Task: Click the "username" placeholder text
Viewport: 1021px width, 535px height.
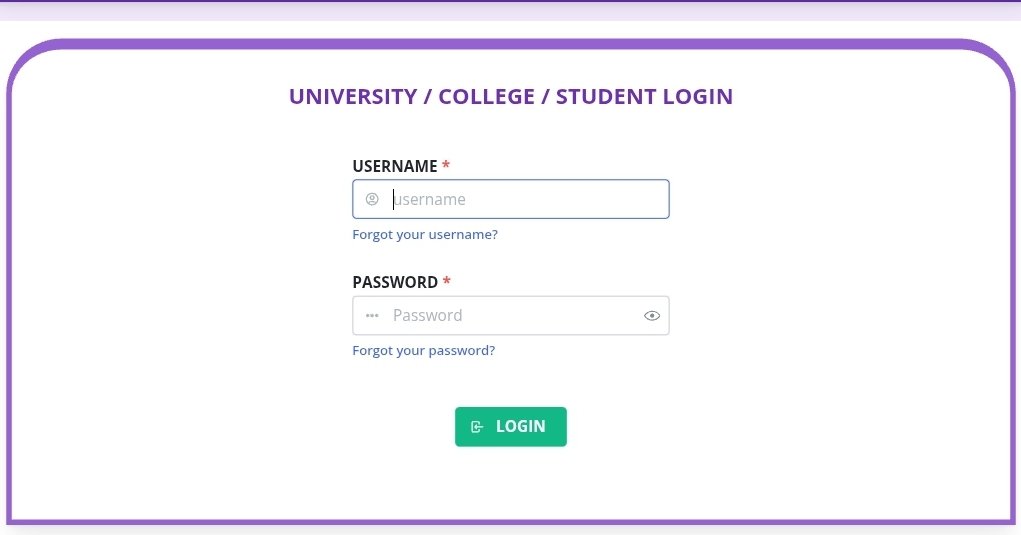Action: tap(430, 199)
